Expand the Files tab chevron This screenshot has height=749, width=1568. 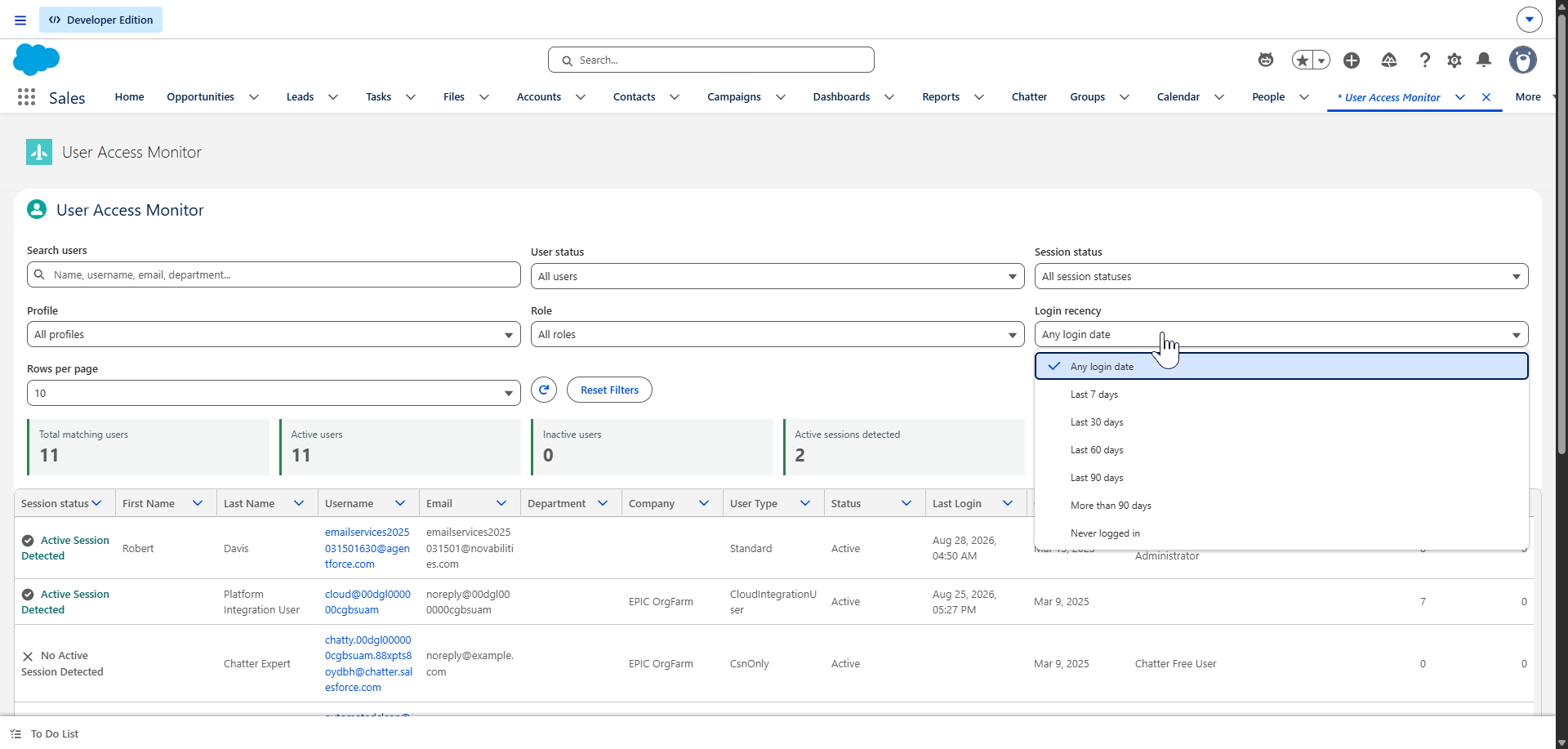click(484, 97)
